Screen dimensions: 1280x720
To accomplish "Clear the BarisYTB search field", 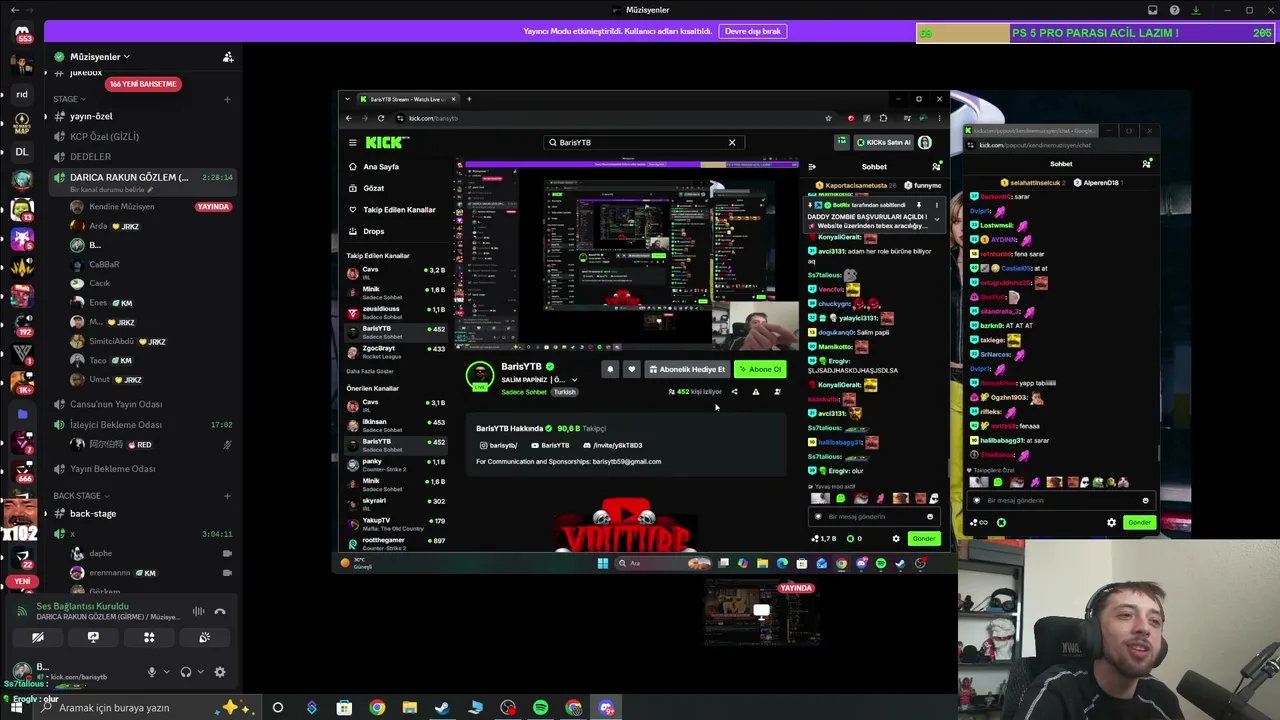I will tap(732, 142).
